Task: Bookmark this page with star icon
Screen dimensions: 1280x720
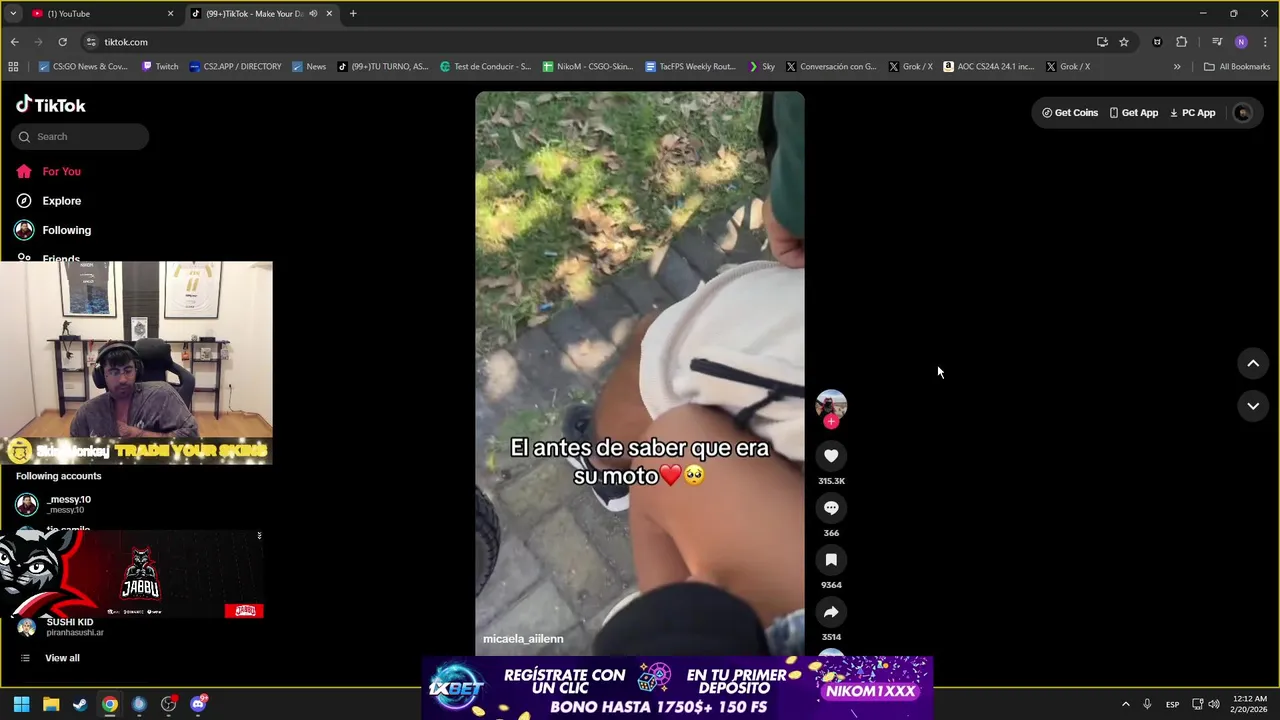Action: tap(1124, 42)
